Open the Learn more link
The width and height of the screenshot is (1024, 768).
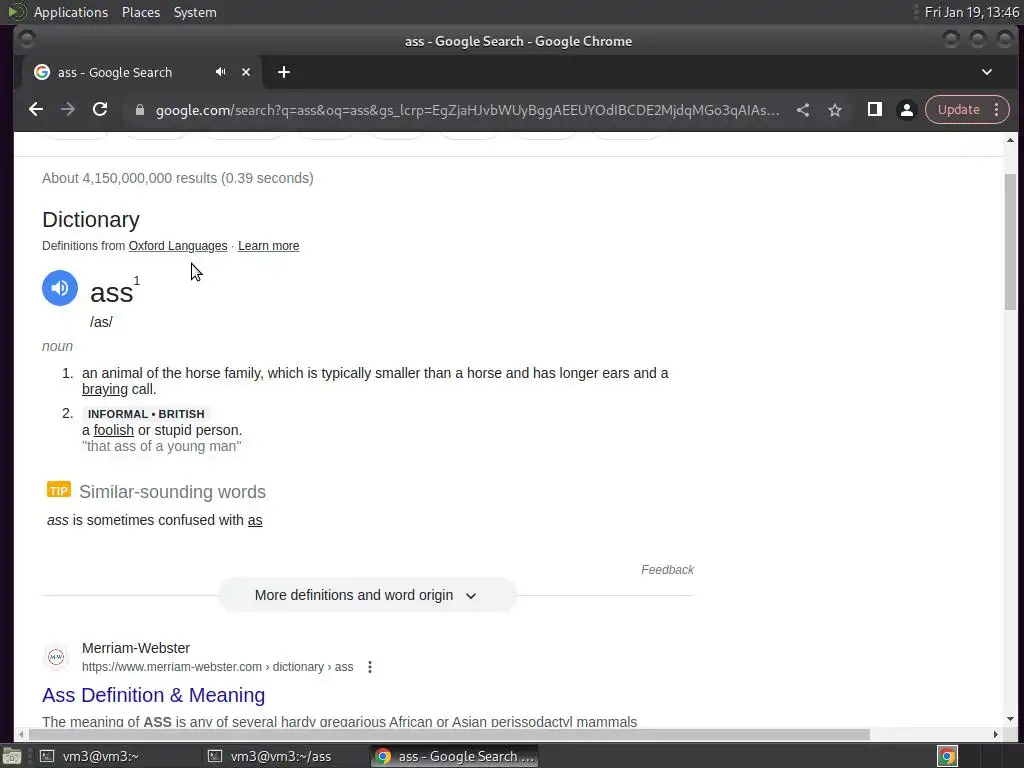pos(268,246)
